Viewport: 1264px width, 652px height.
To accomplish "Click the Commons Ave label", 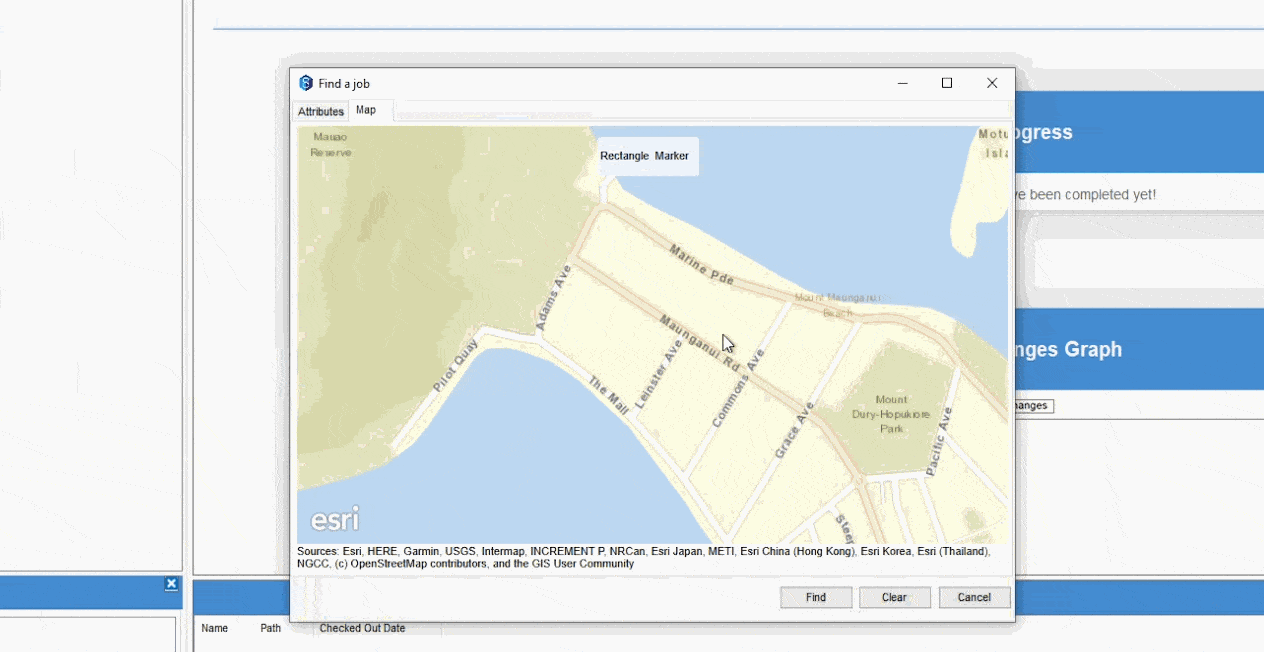I will (x=738, y=388).
